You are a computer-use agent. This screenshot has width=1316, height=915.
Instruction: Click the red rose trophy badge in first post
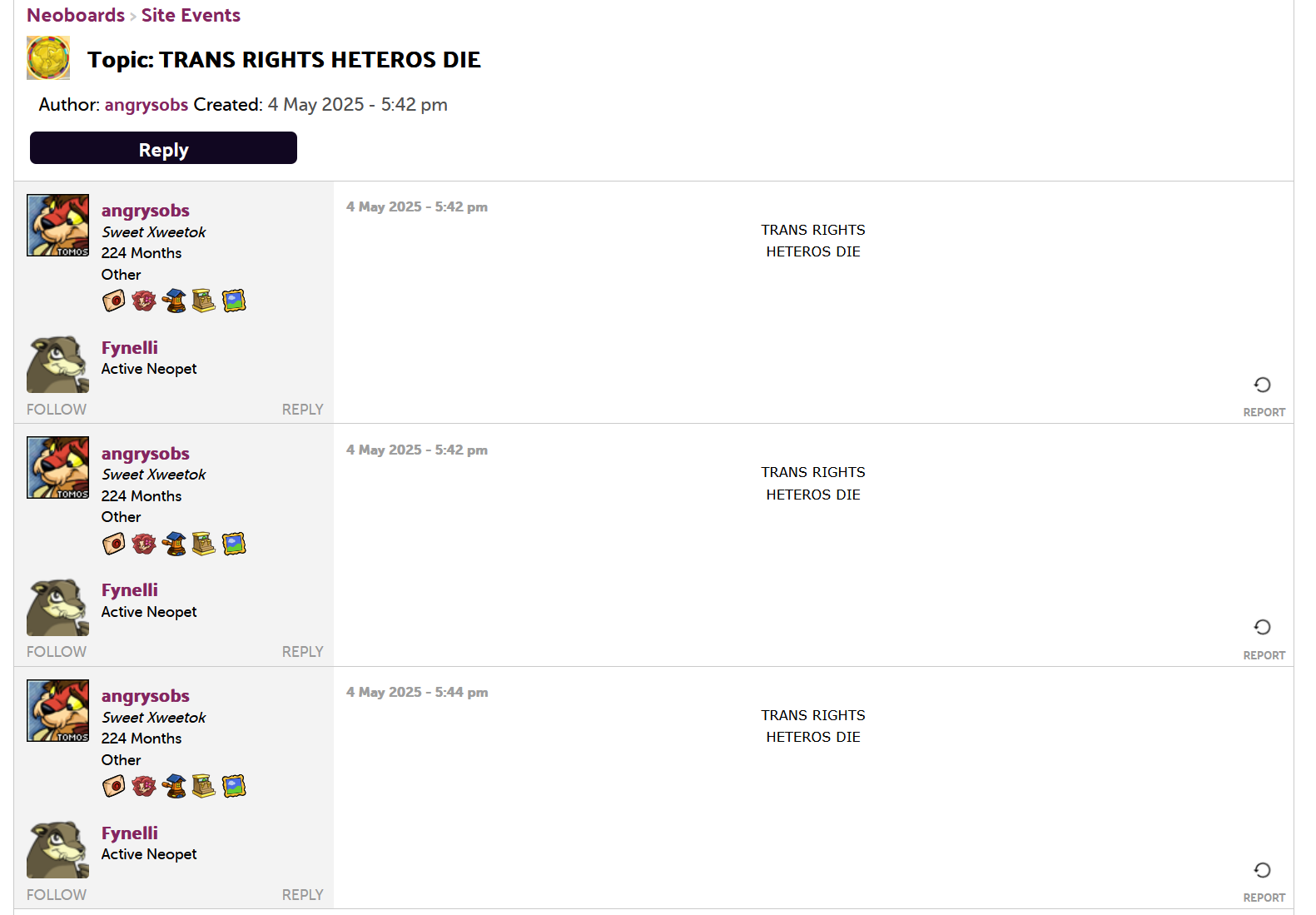pyautogui.click(x=144, y=301)
